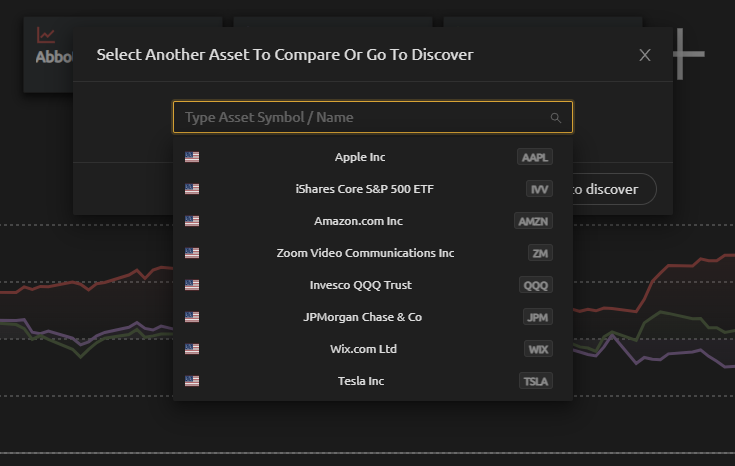The image size is (735, 466).
Task: Select Invesco QQQ Trust option
Action: point(360,285)
